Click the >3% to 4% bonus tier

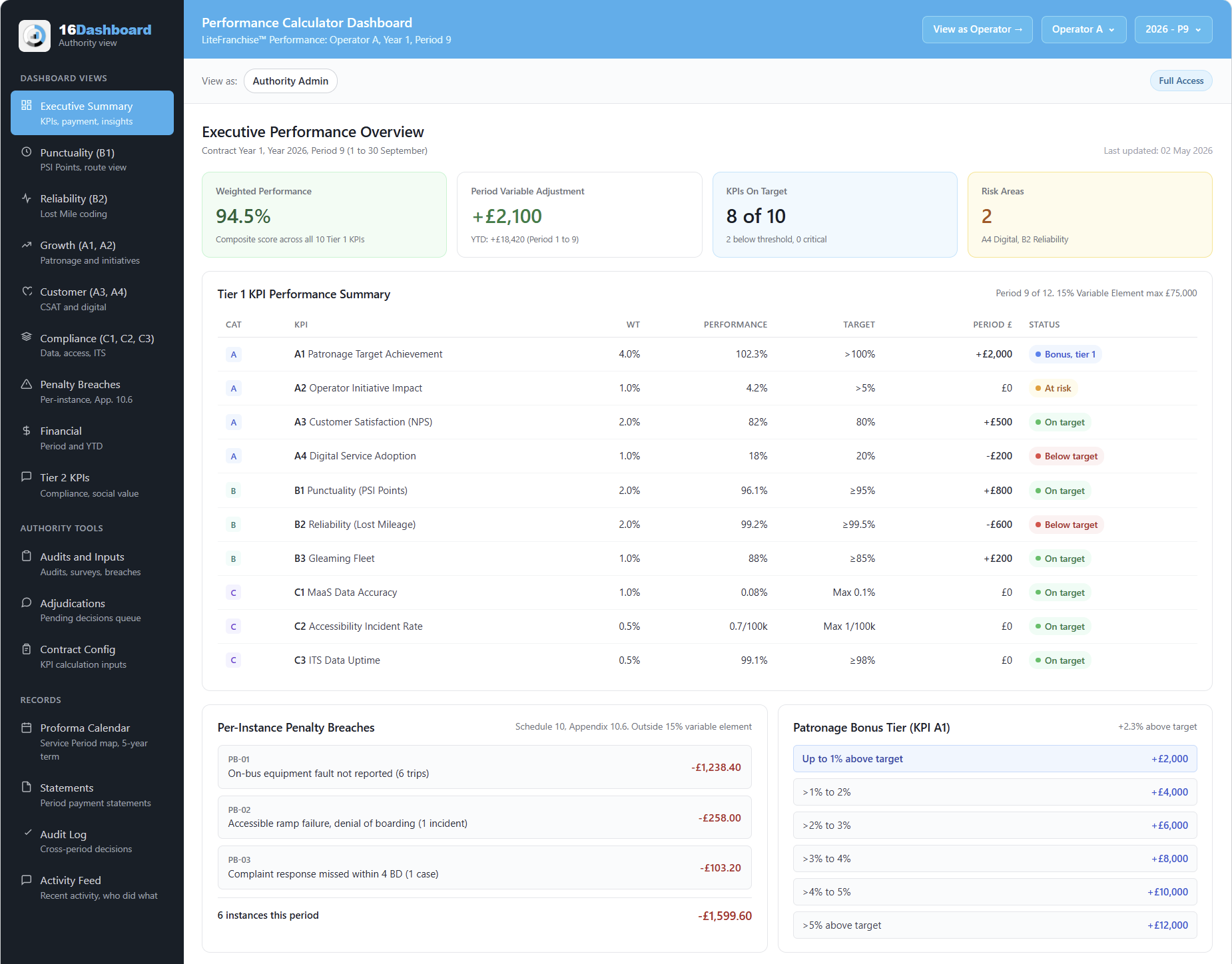[995, 859]
